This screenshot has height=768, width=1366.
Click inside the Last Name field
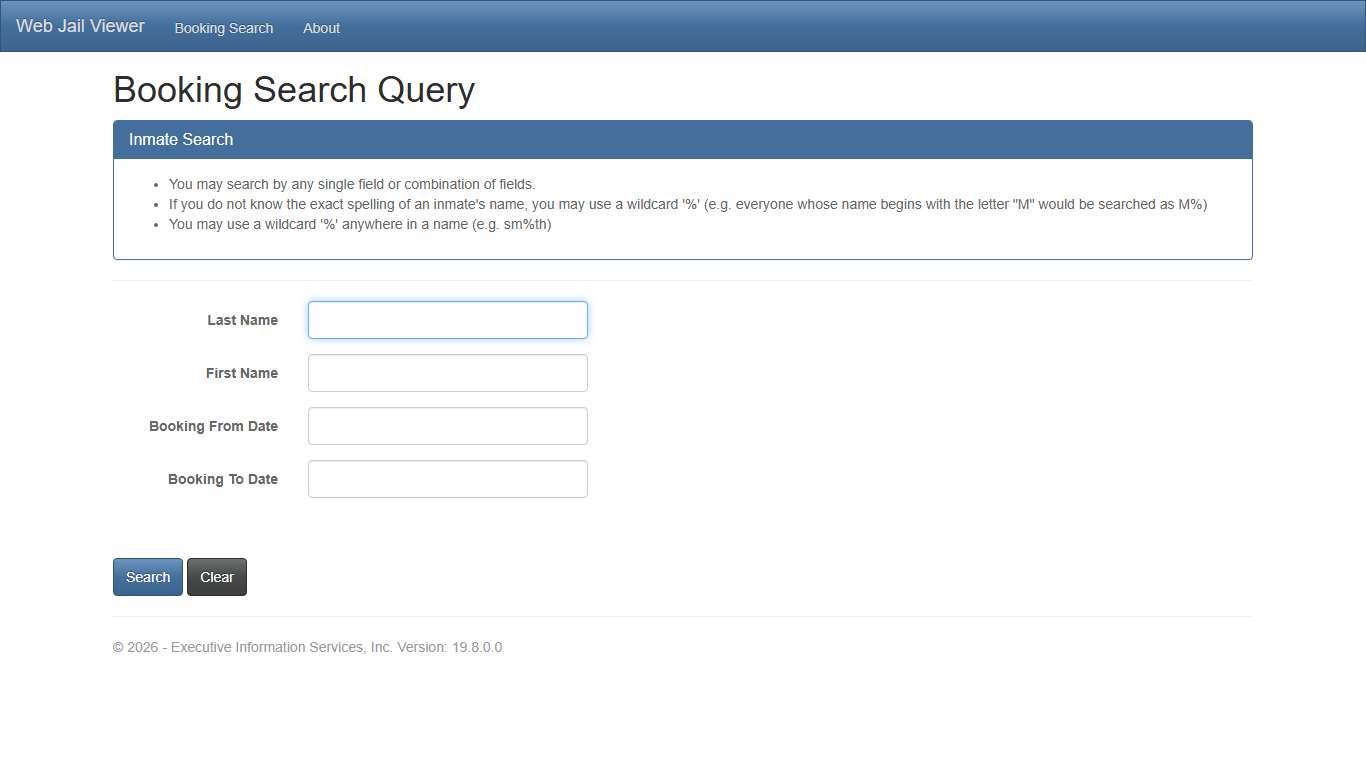click(x=447, y=320)
